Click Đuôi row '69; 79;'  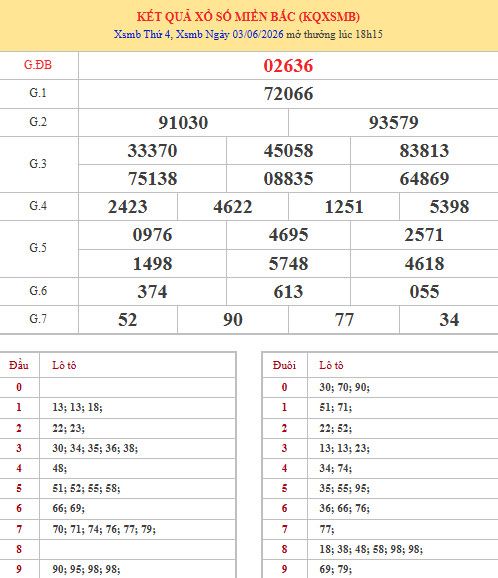click(x=335, y=570)
